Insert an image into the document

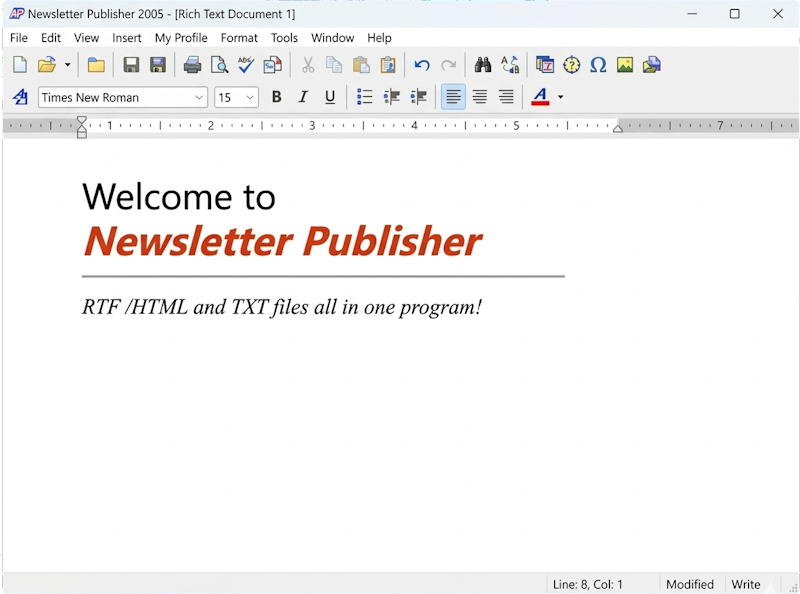pos(626,64)
